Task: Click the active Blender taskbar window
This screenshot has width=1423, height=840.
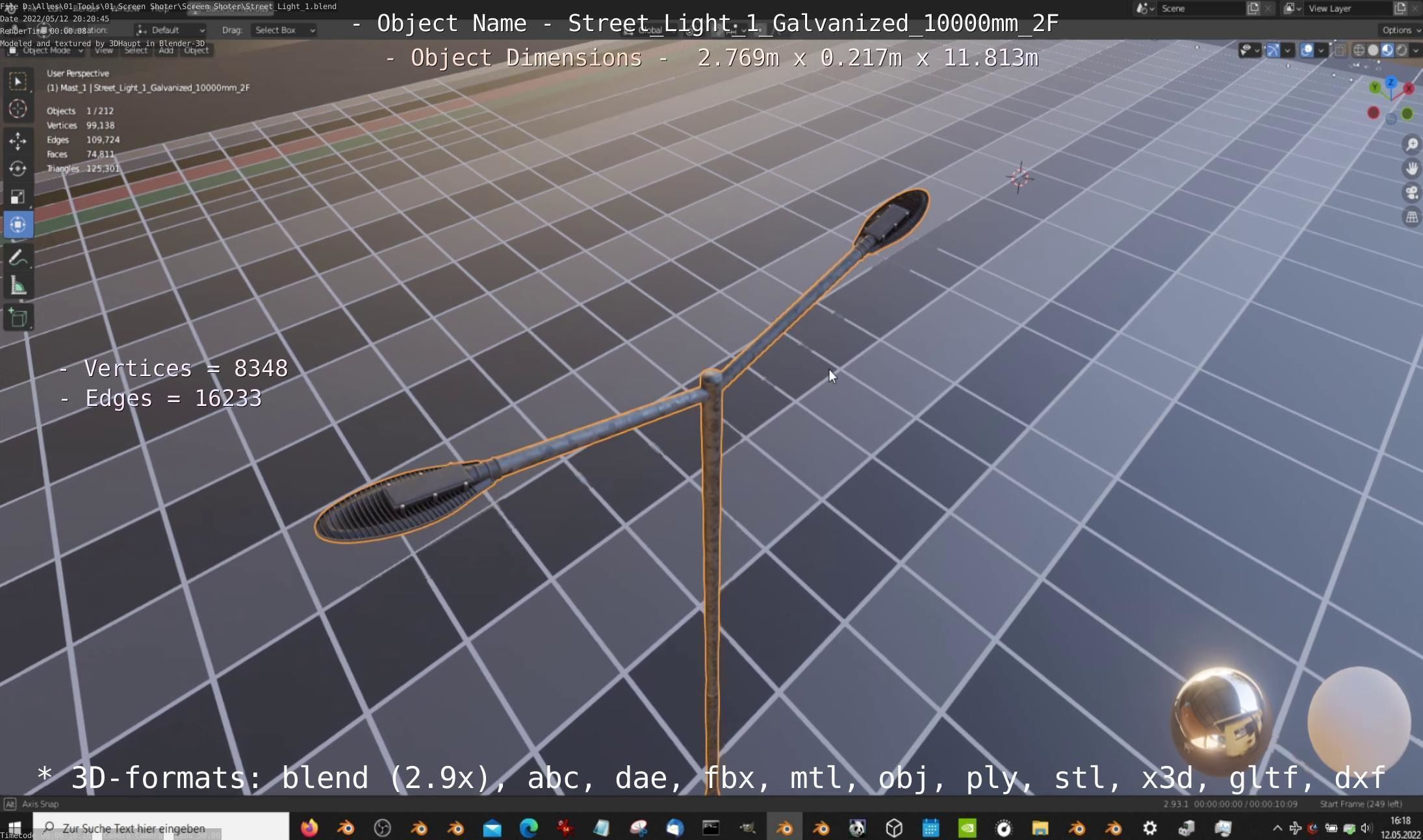Action: coord(784,828)
